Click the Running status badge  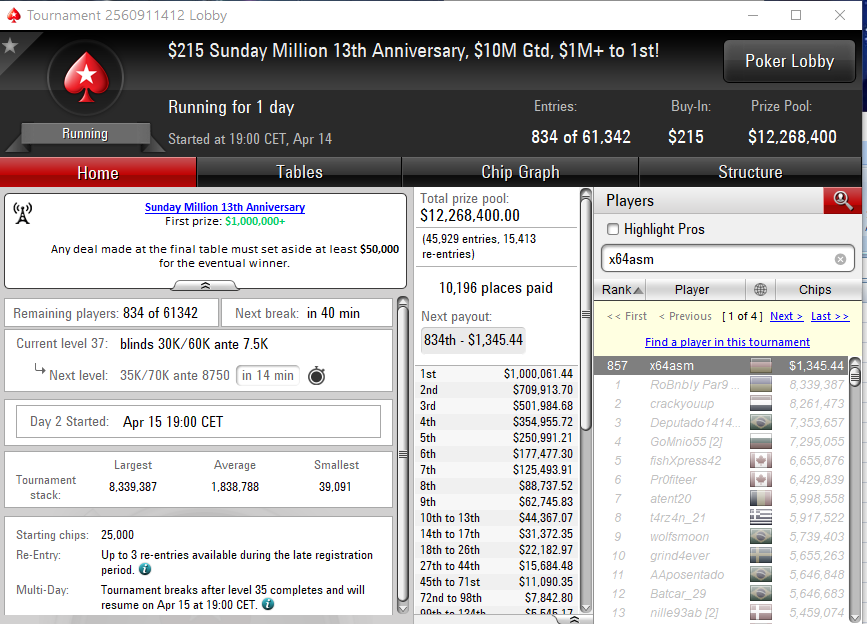coord(85,134)
